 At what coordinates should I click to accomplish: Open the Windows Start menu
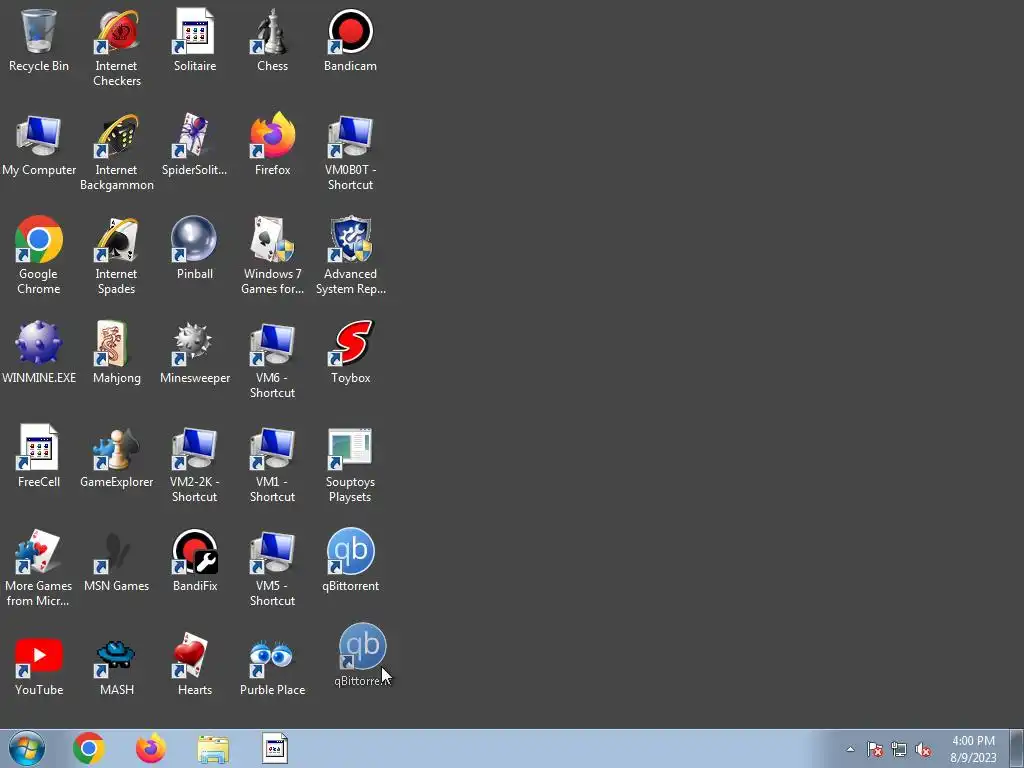click(27, 748)
